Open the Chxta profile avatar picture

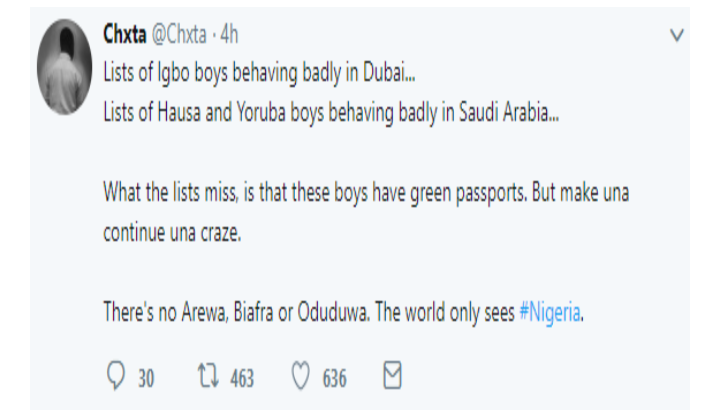tap(65, 67)
